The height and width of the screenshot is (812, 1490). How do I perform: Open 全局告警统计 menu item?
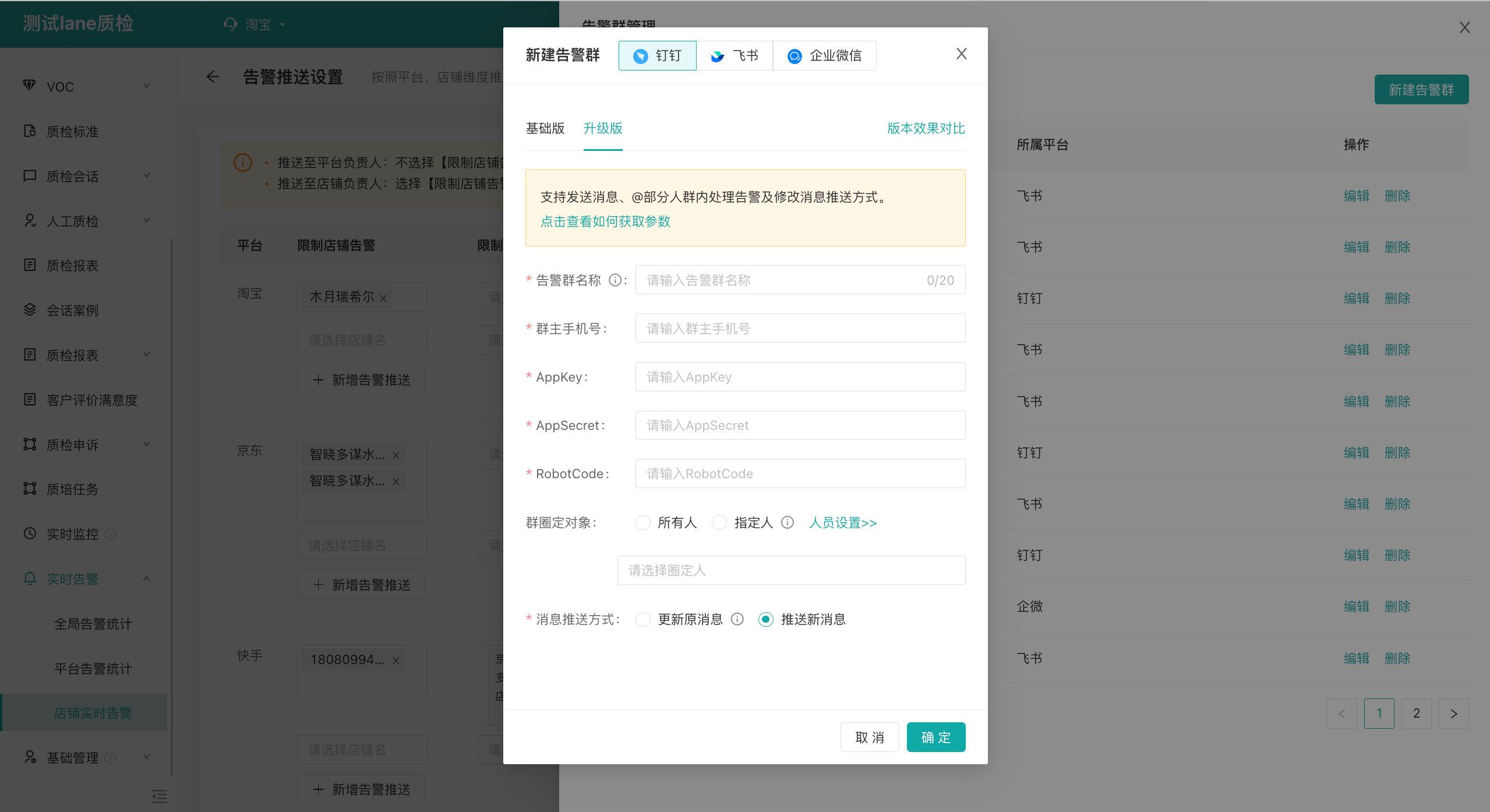[x=93, y=624]
